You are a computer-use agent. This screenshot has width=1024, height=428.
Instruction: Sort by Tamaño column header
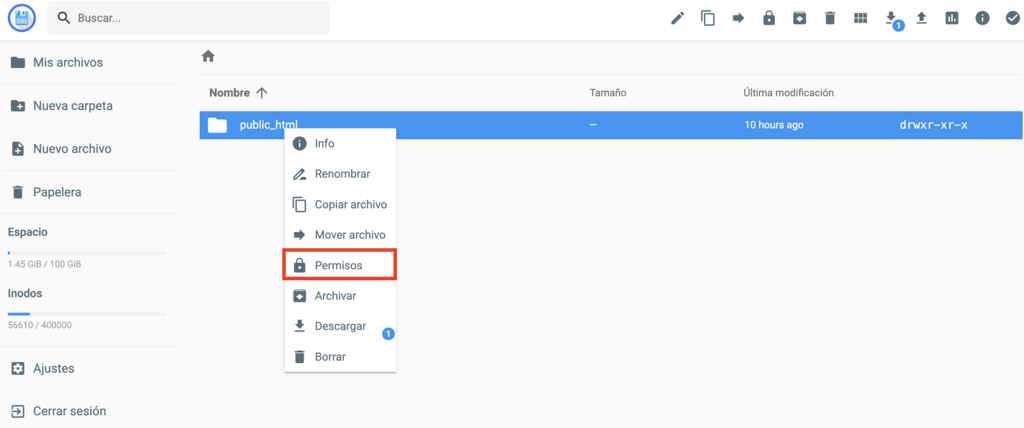tap(607, 93)
